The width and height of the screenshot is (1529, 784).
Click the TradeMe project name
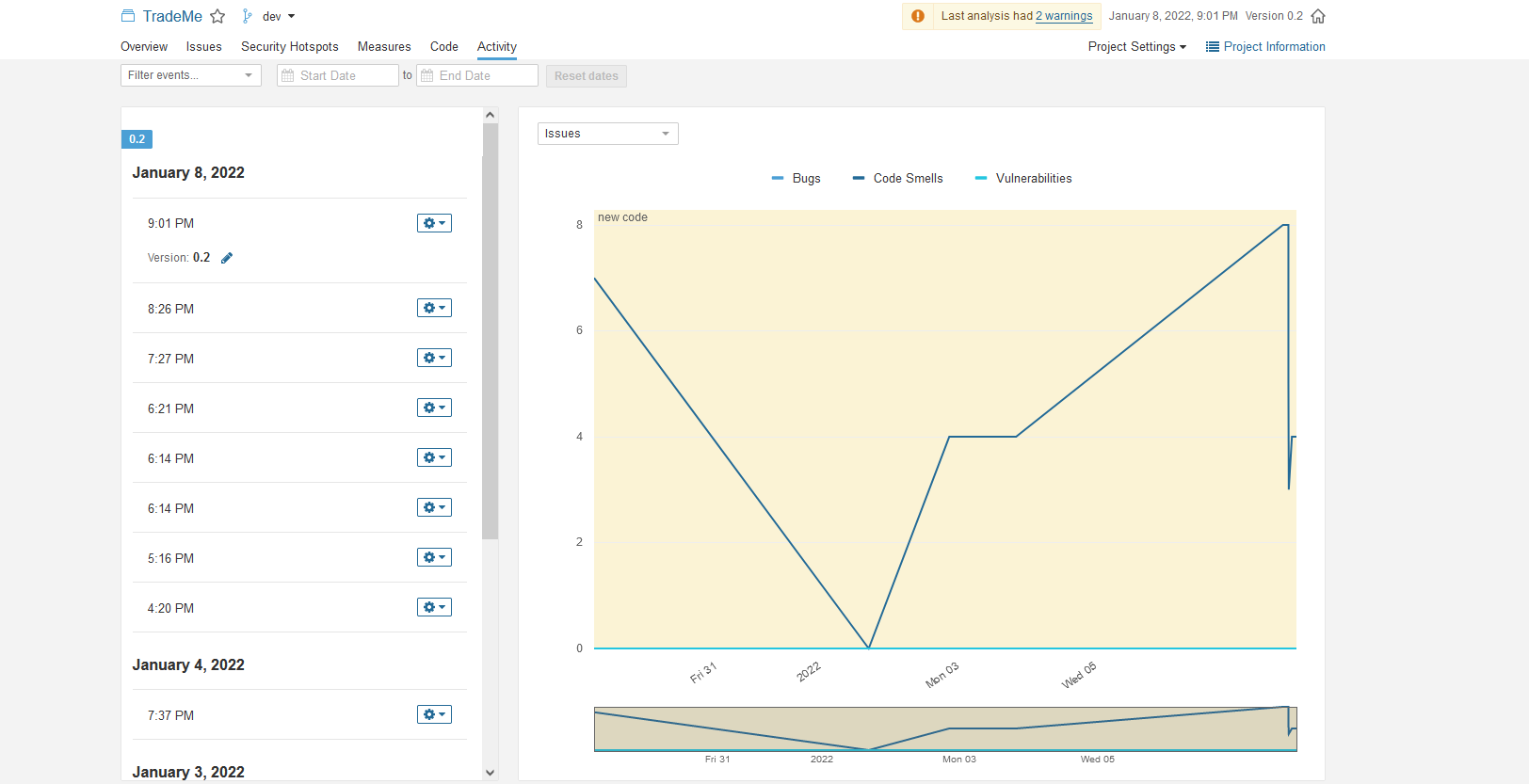pyautogui.click(x=172, y=16)
